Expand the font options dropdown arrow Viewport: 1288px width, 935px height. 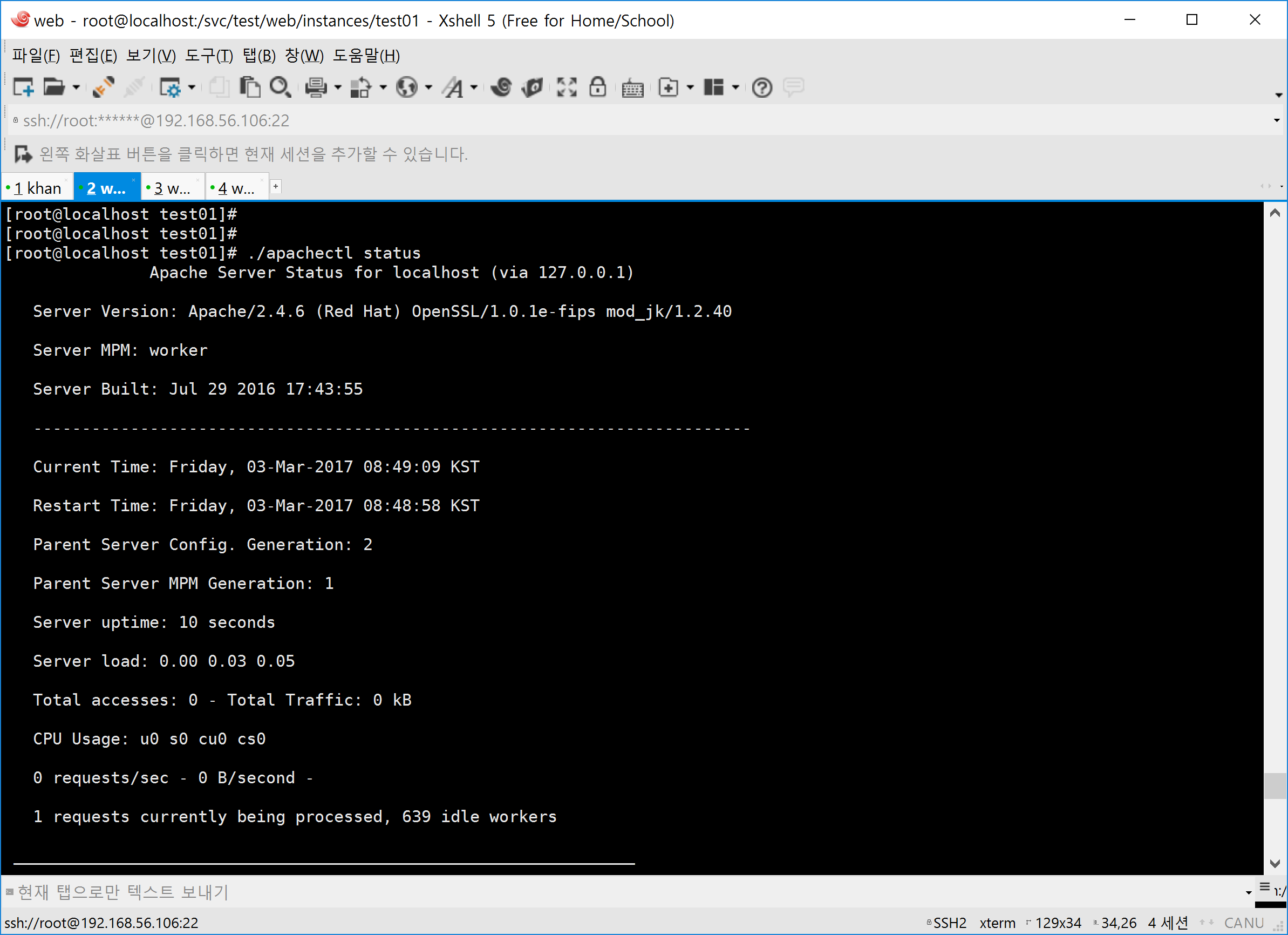tap(474, 87)
